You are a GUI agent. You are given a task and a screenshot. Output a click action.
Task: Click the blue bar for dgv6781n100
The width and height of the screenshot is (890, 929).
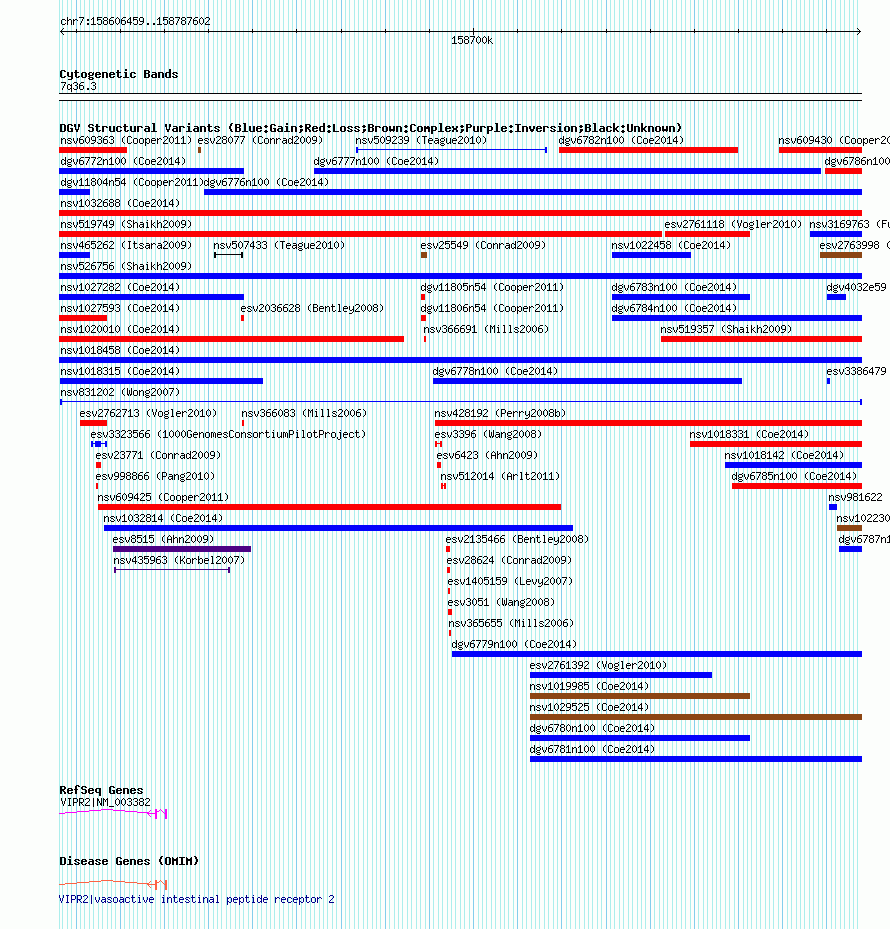click(x=696, y=759)
